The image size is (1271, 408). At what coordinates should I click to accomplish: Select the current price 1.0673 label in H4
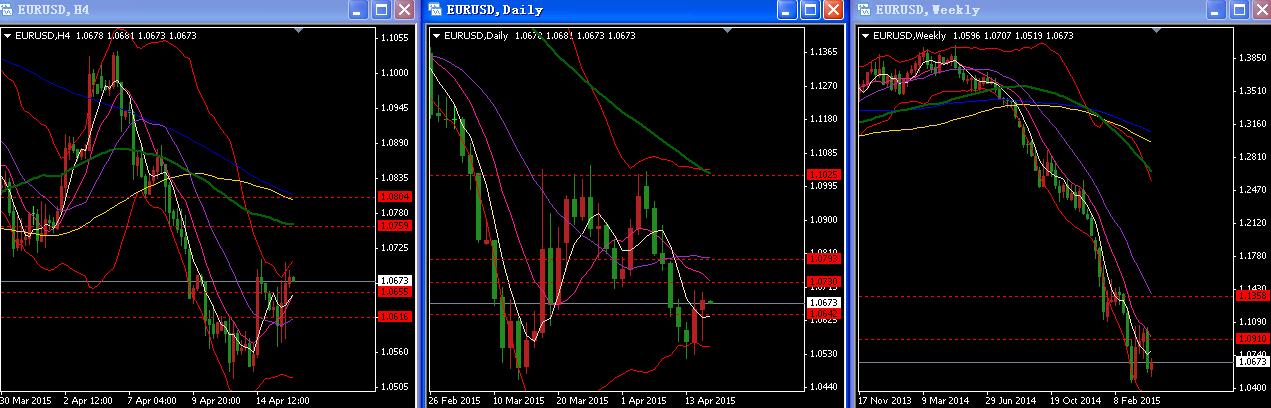[x=396, y=281]
